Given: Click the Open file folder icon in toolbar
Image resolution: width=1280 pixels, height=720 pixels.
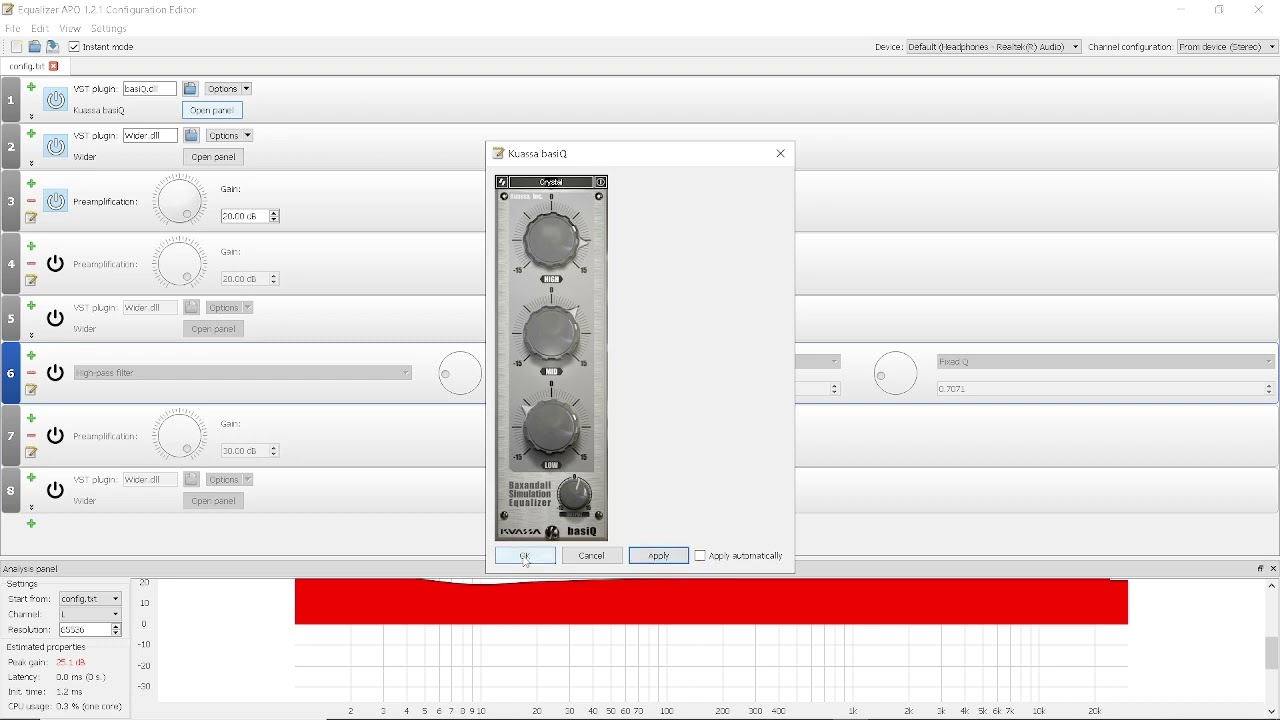Looking at the screenshot, I should pos(34,47).
